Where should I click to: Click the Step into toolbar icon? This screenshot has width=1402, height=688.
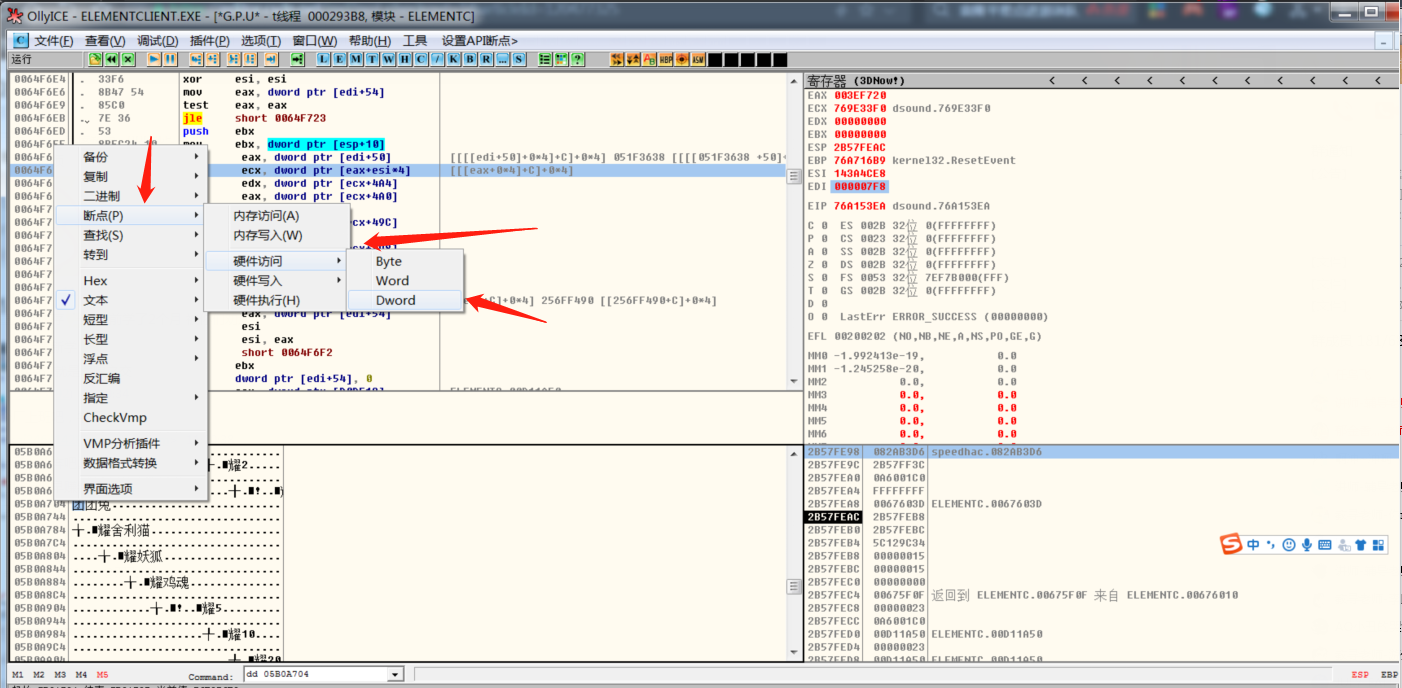coord(196,59)
